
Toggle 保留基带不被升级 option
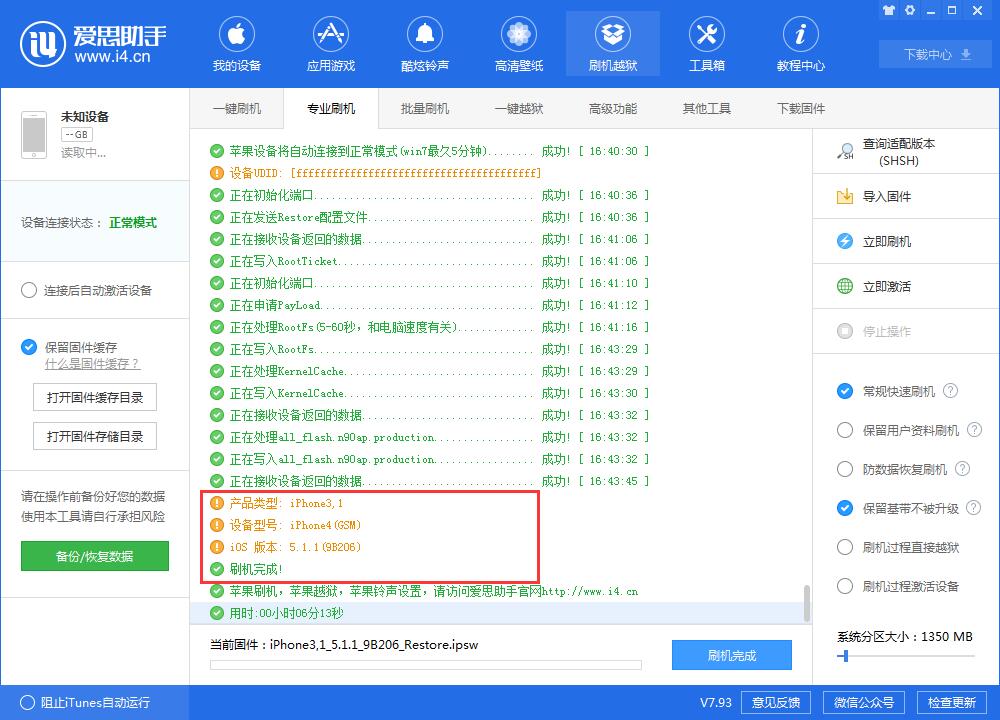[844, 508]
